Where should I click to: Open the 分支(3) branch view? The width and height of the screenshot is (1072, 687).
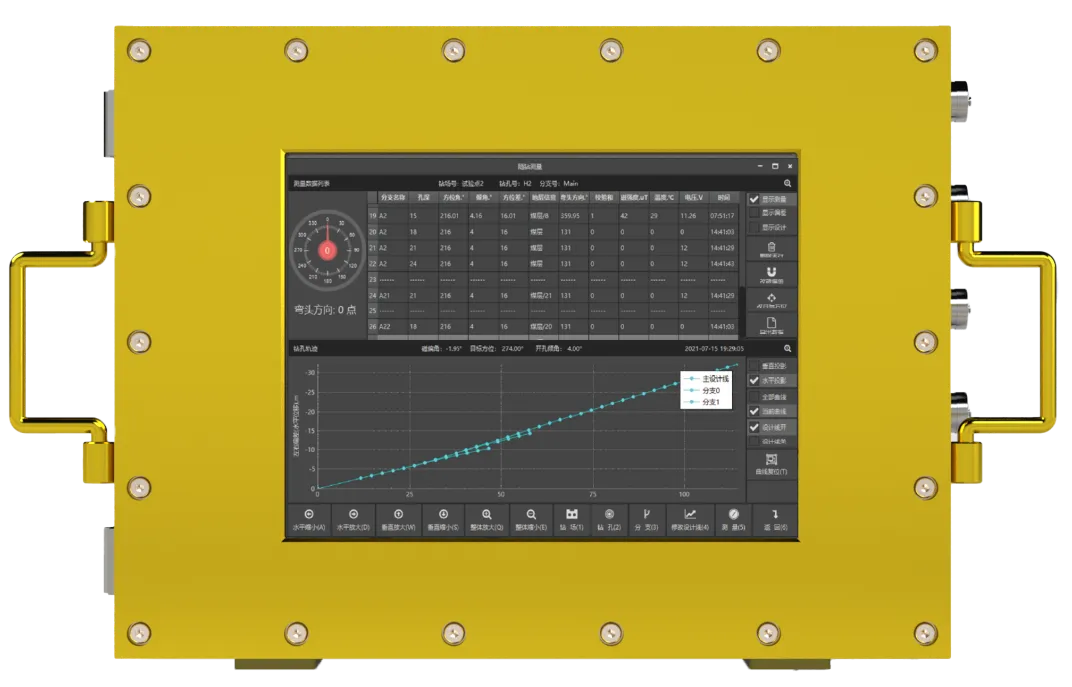[646, 520]
